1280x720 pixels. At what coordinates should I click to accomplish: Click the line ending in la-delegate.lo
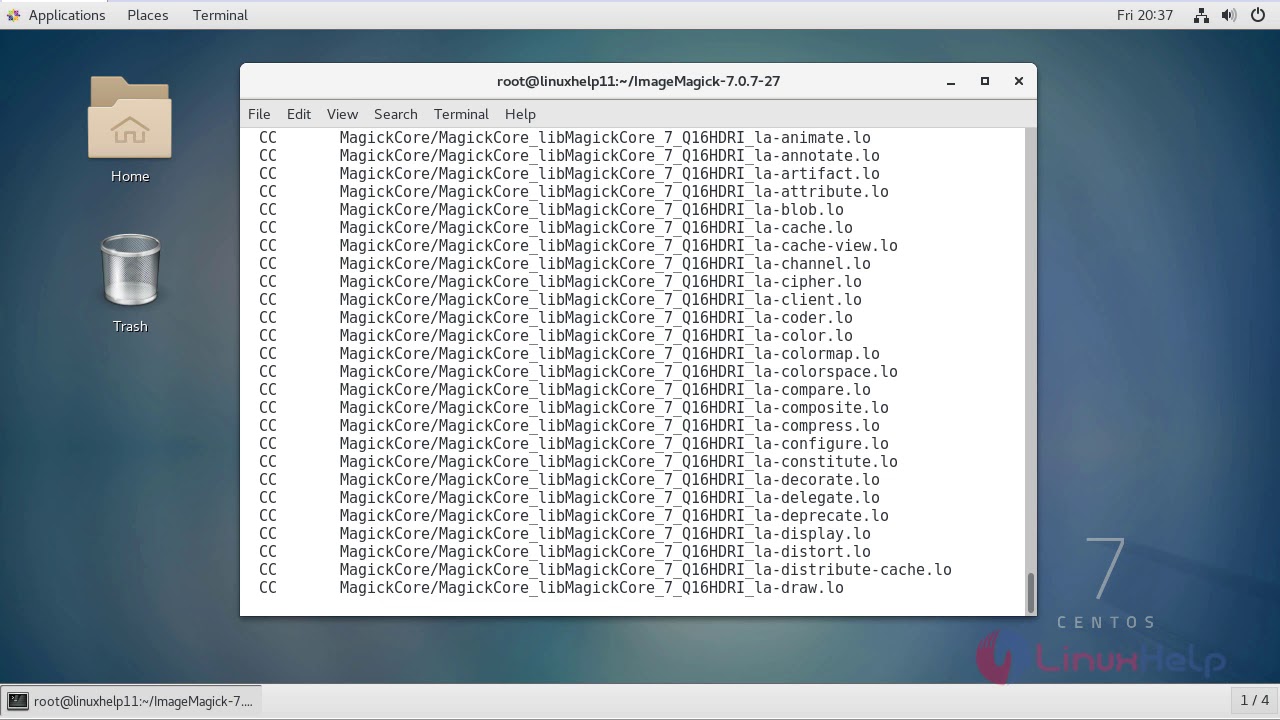(569, 498)
